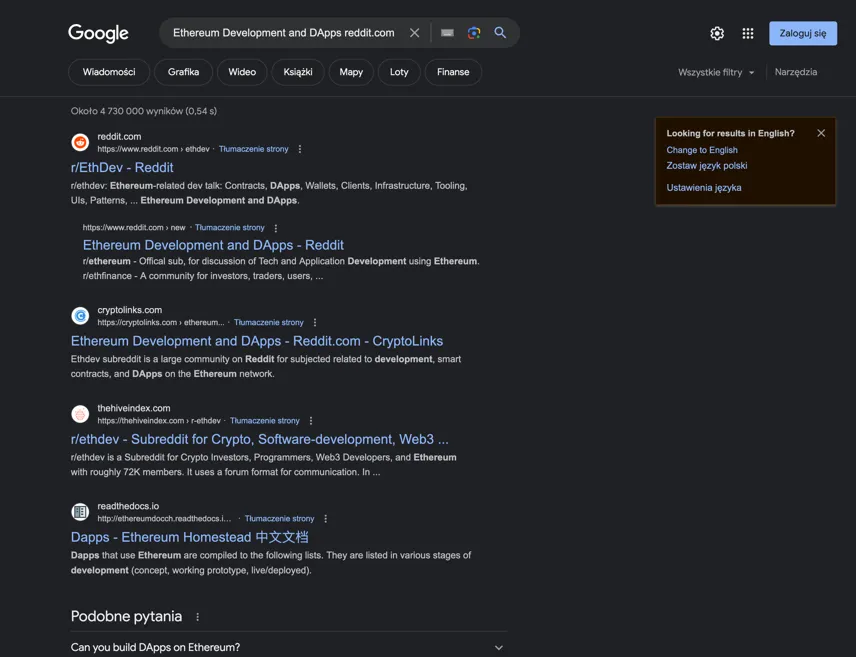Open more options for readthedocs.io result
Image resolution: width=856 pixels, height=657 pixels.
click(326, 519)
